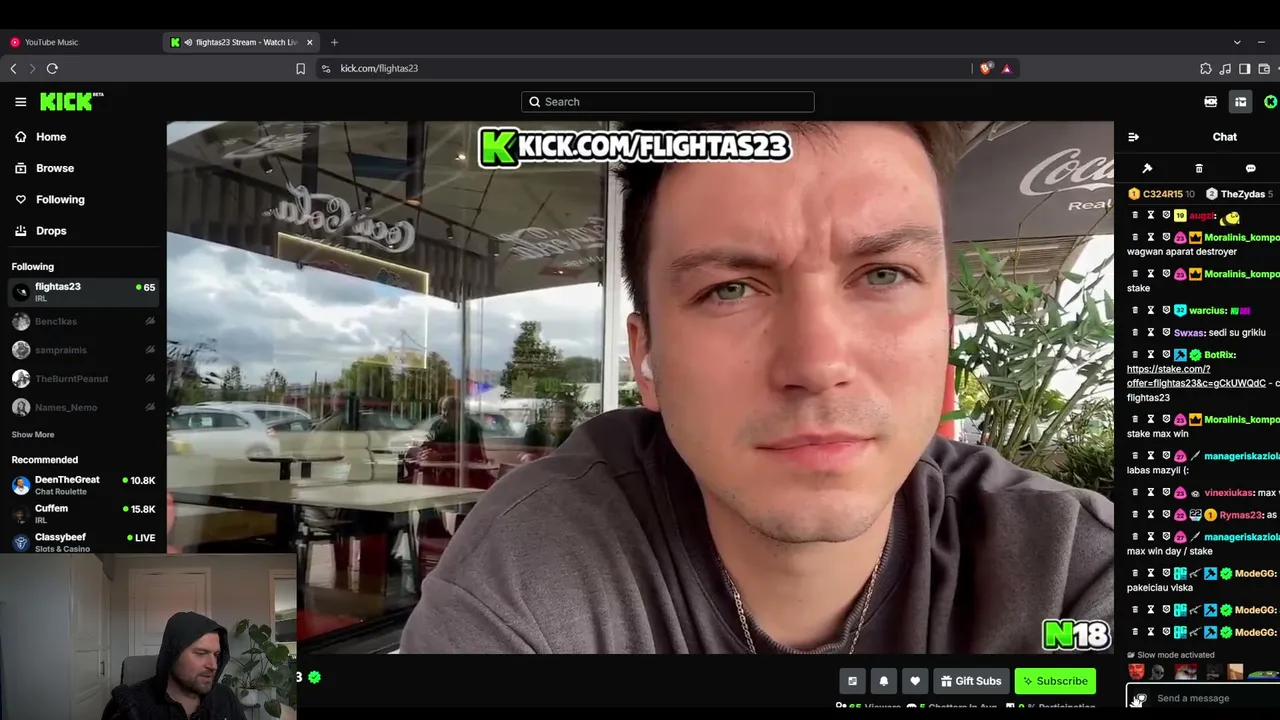Click the Gift Subs button
This screenshot has height=720, width=1280.
point(971,681)
